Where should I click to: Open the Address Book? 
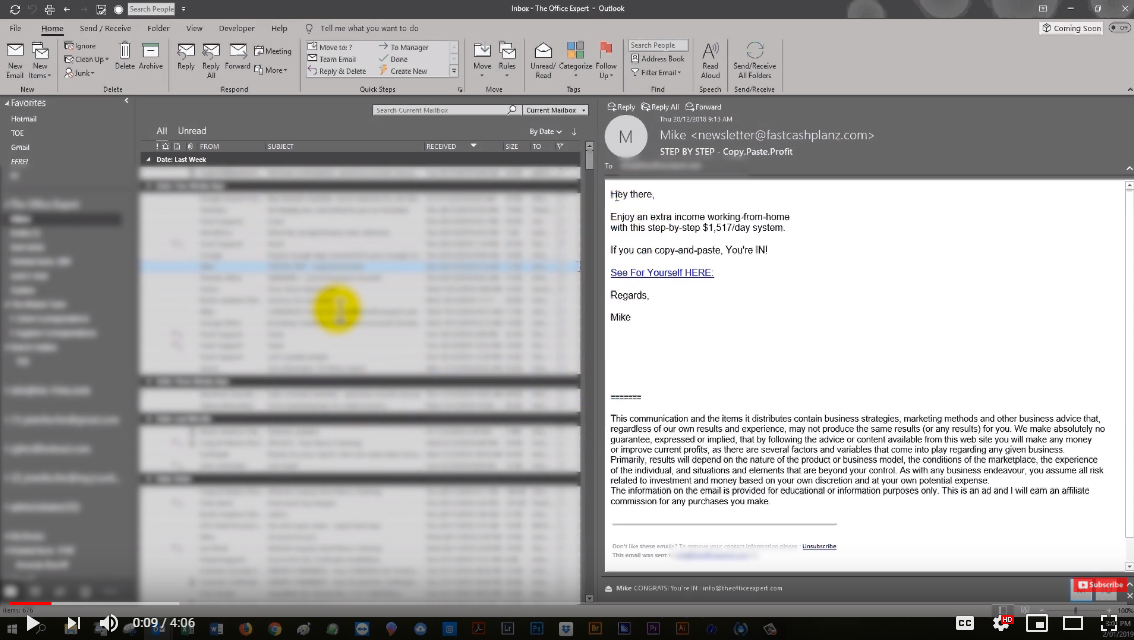tap(657, 59)
